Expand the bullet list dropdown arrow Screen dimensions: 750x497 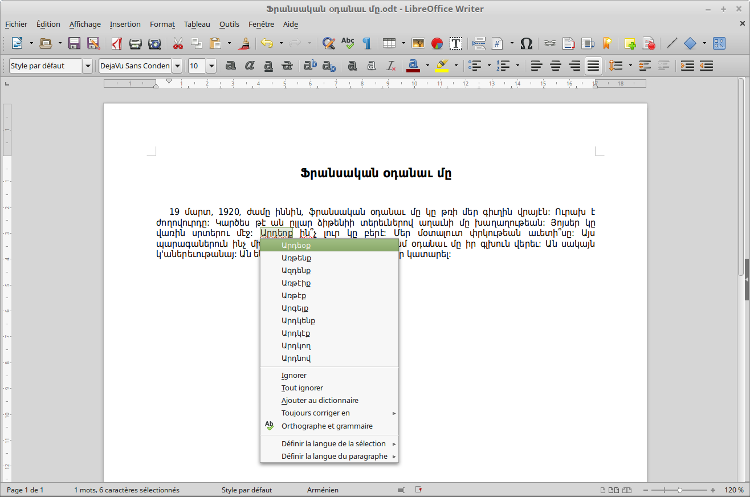click(x=489, y=66)
